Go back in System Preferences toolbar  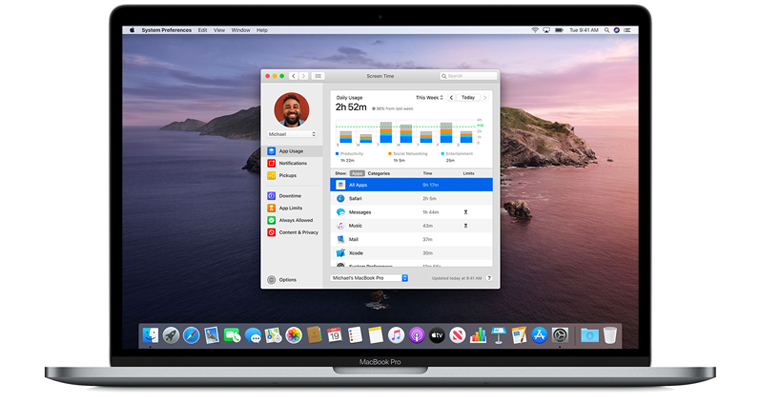click(x=293, y=76)
